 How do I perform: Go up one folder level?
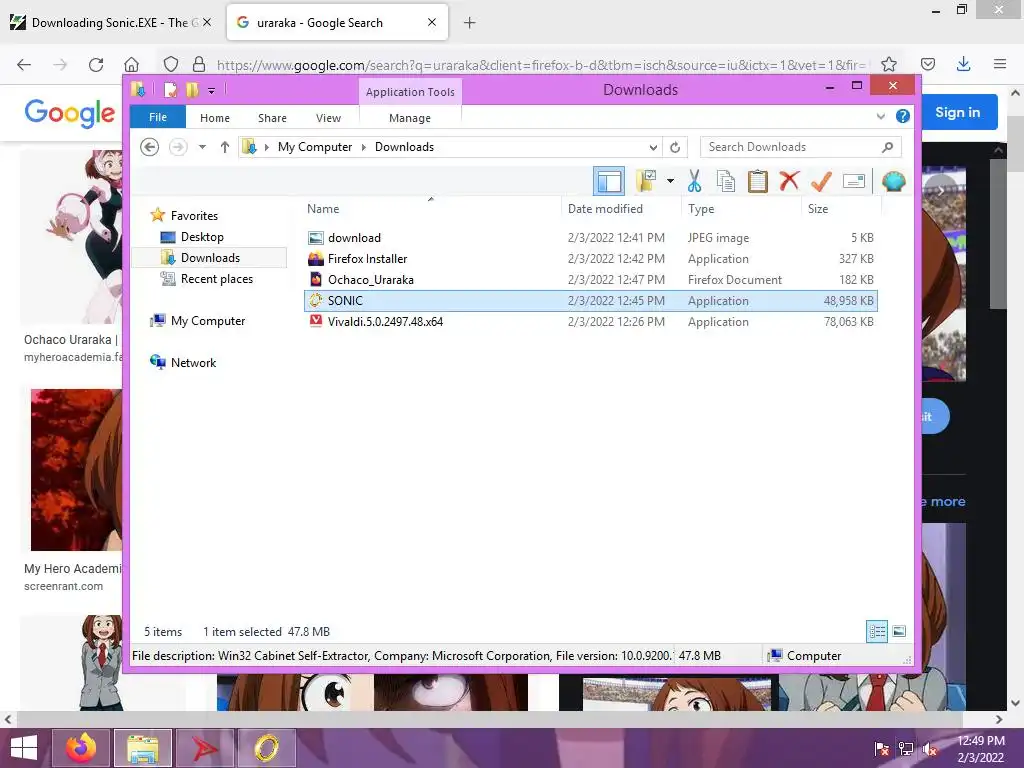[x=225, y=147]
